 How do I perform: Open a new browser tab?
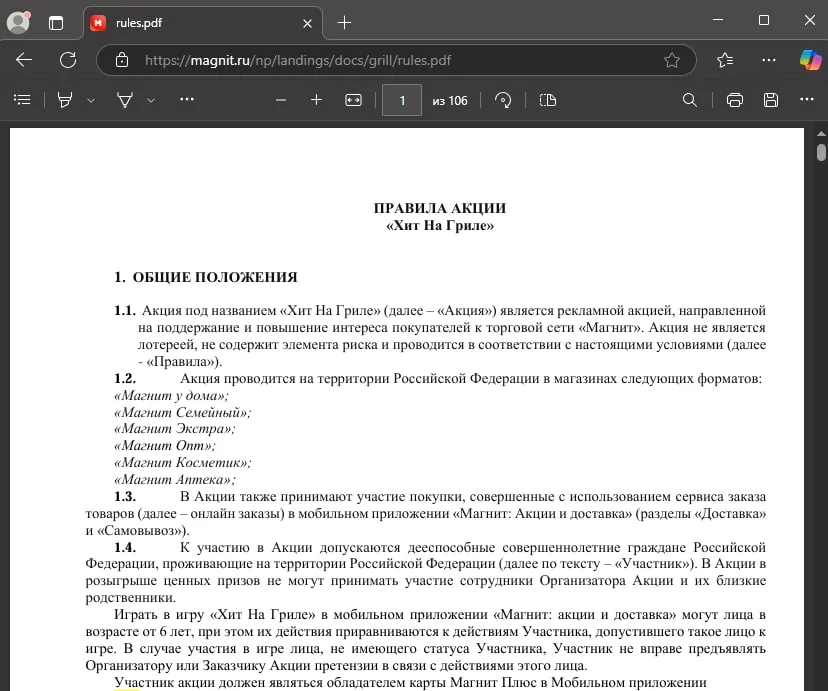coord(344,23)
